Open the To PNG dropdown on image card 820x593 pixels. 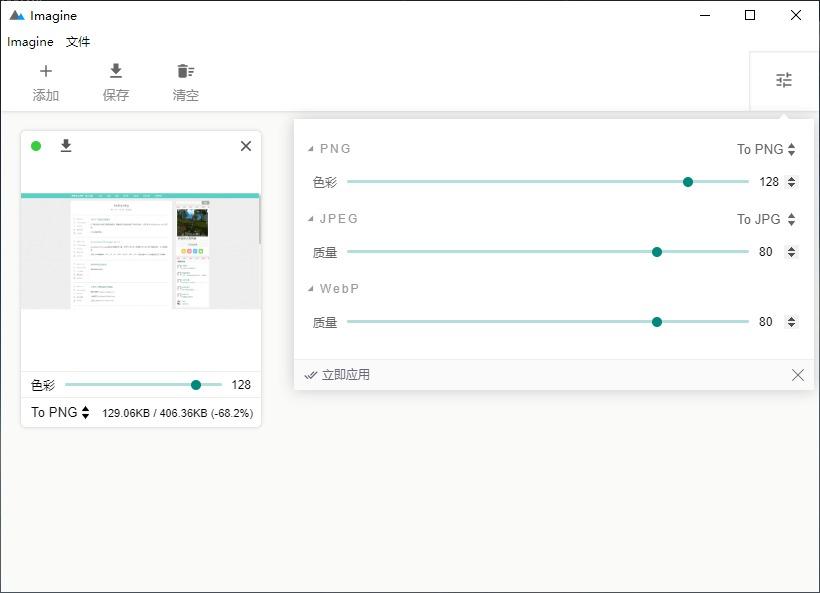coord(60,413)
